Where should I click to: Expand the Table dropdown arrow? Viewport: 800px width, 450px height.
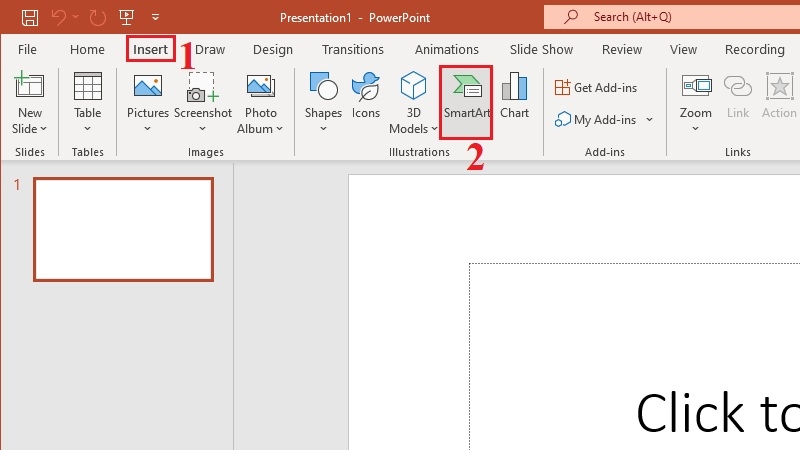tap(87, 129)
